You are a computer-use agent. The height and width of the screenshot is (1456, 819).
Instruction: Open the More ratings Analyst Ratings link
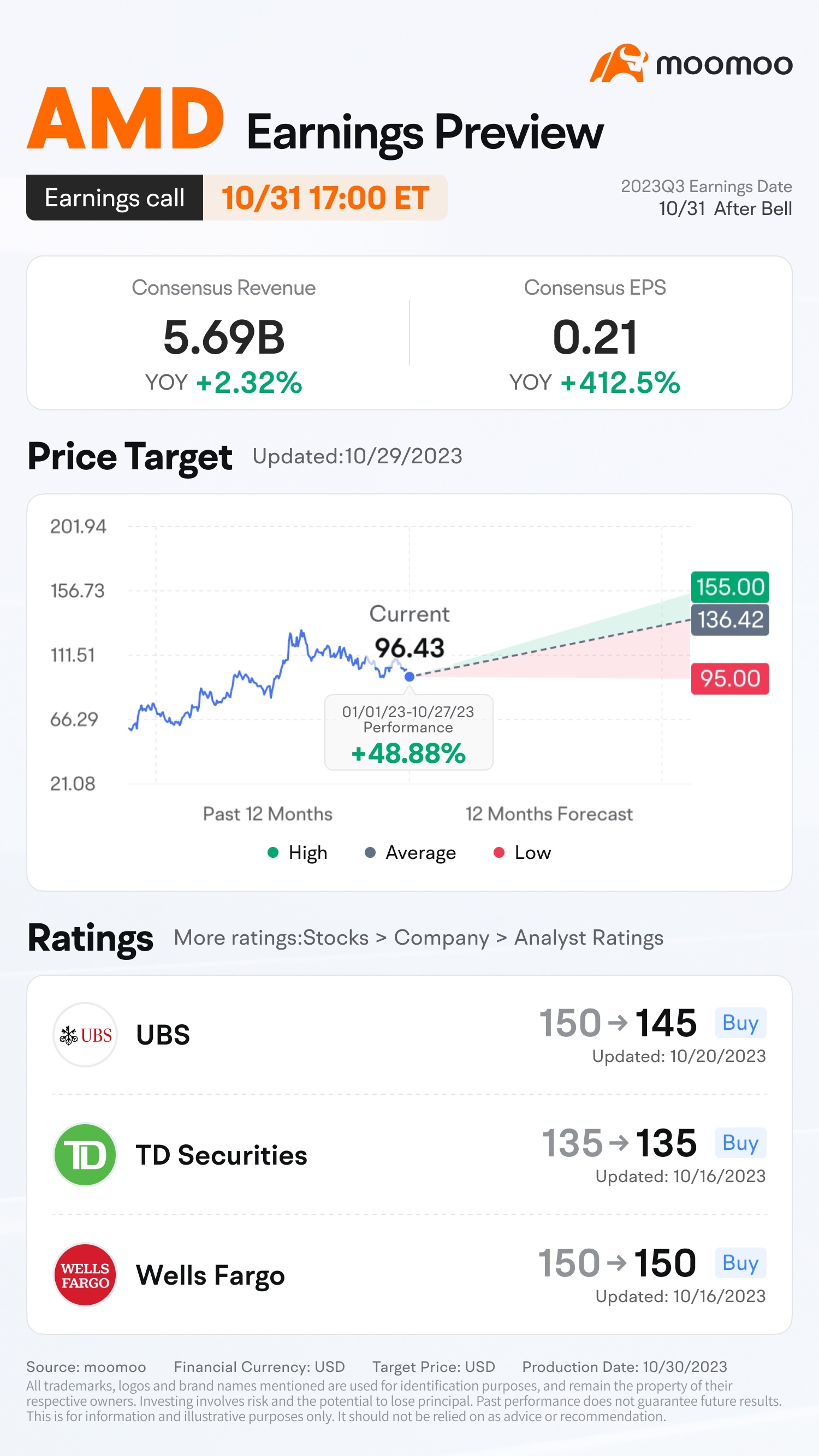click(x=419, y=938)
